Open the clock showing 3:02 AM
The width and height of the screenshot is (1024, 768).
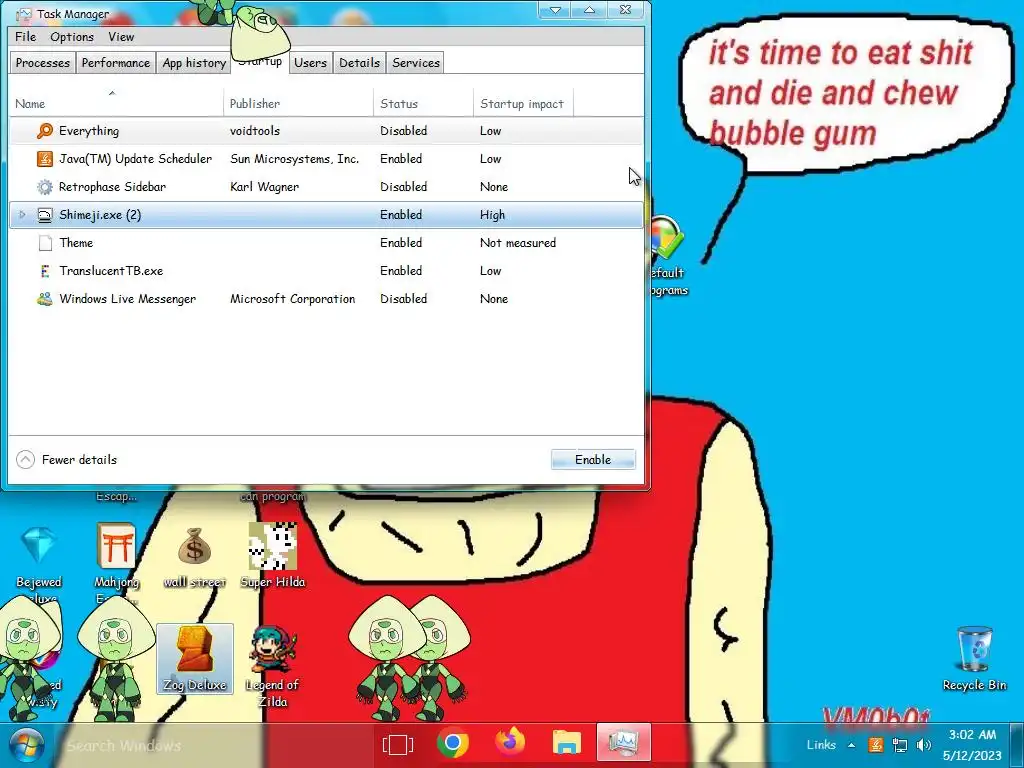point(972,745)
